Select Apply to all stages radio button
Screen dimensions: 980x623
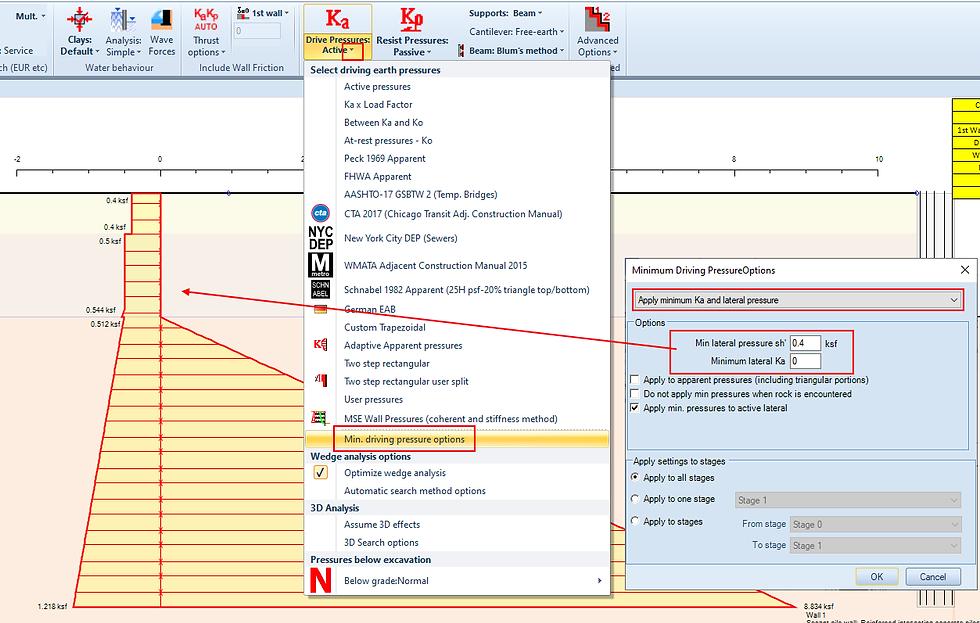coord(635,477)
